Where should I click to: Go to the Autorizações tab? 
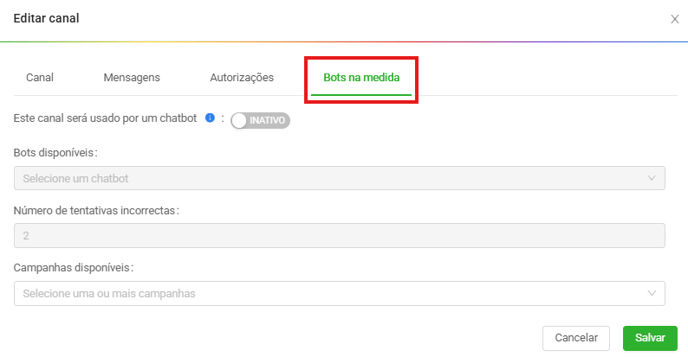coord(242,77)
